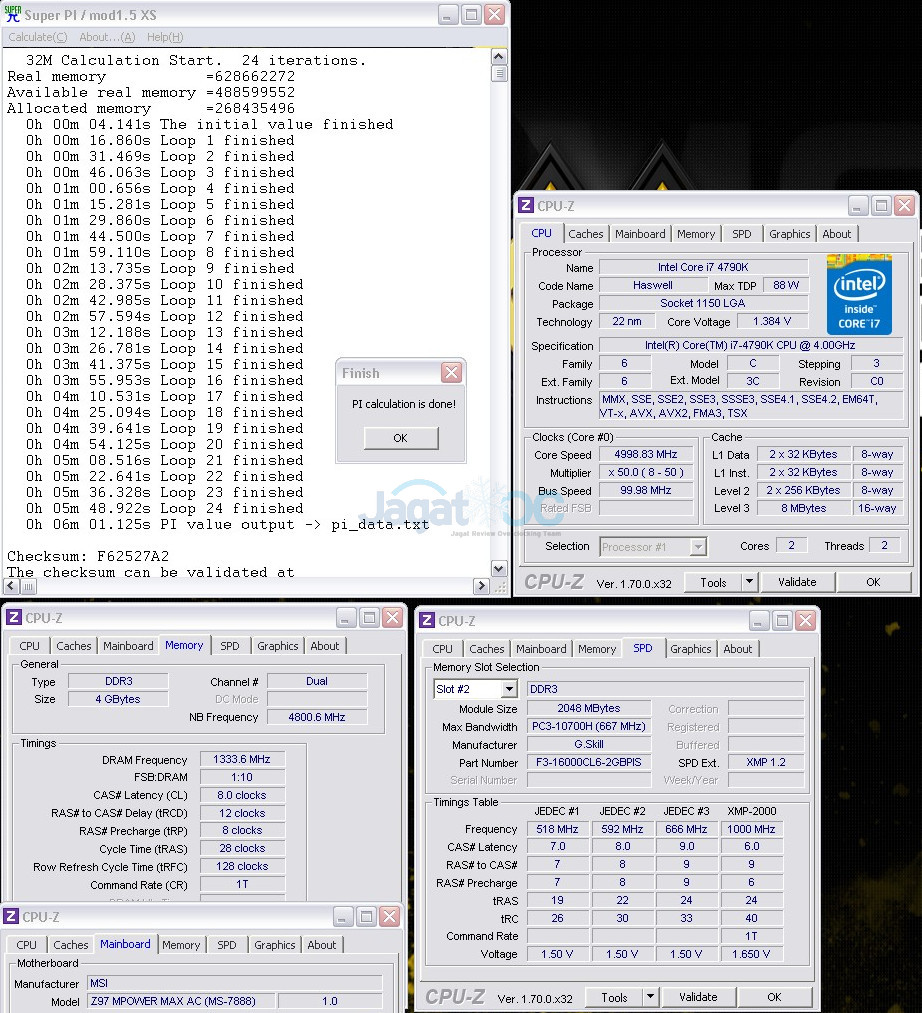Switch to the Mainboard tab in the SPD window
Image resolution: width=922 pixels, height=1013 pixels.
pyautogui.click(x=541, y=649)
